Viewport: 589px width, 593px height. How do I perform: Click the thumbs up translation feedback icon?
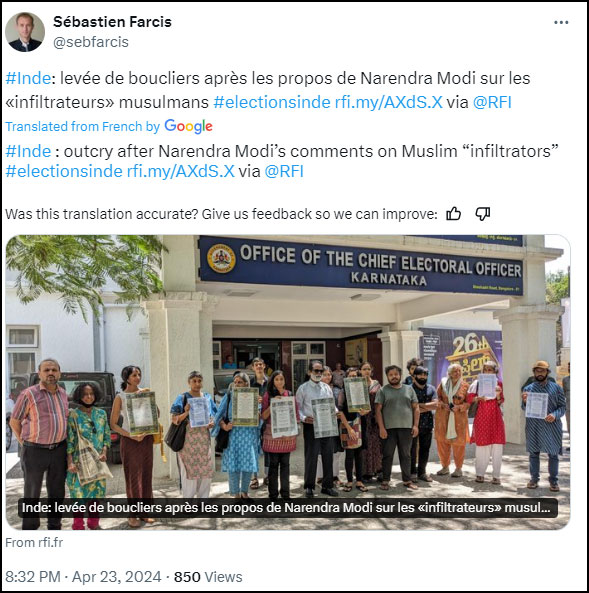[x=453, y=214]
